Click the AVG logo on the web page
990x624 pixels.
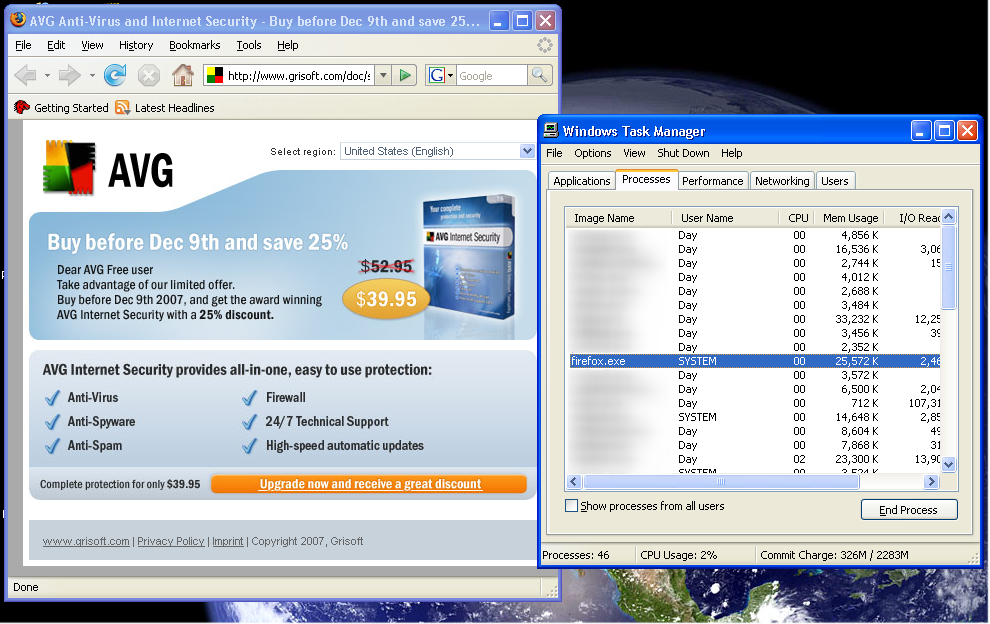click(108, 168)
